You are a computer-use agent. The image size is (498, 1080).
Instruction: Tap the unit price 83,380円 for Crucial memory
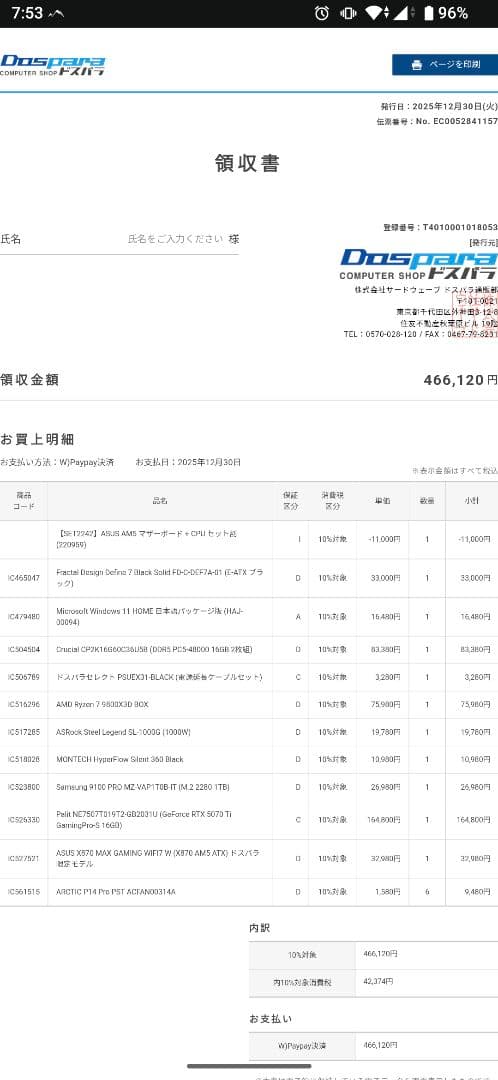click(386, 650)
